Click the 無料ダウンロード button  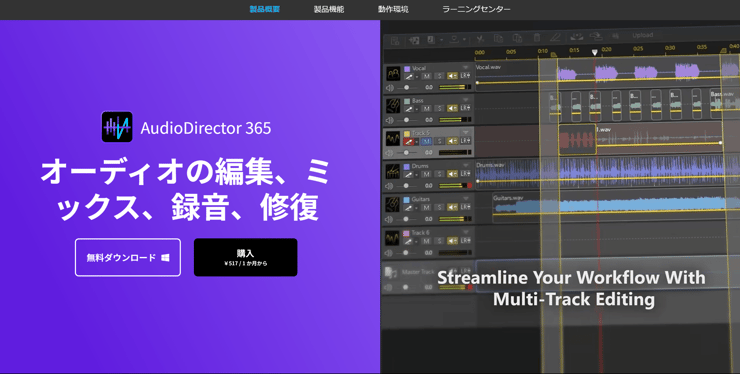128,257
